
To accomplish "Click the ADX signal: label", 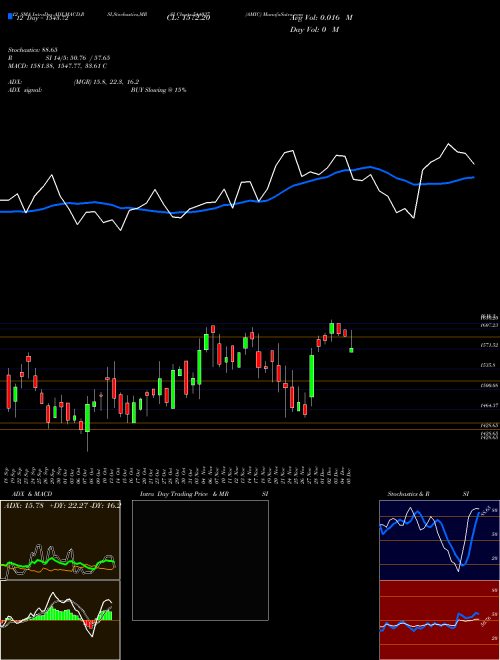I will pos(25,90).
